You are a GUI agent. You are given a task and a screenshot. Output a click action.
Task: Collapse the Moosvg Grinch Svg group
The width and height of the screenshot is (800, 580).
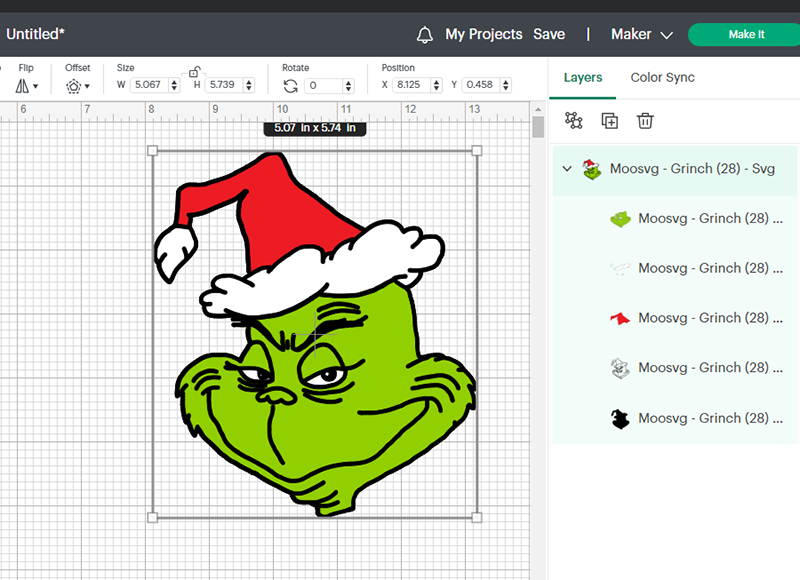tap(567, 168)
